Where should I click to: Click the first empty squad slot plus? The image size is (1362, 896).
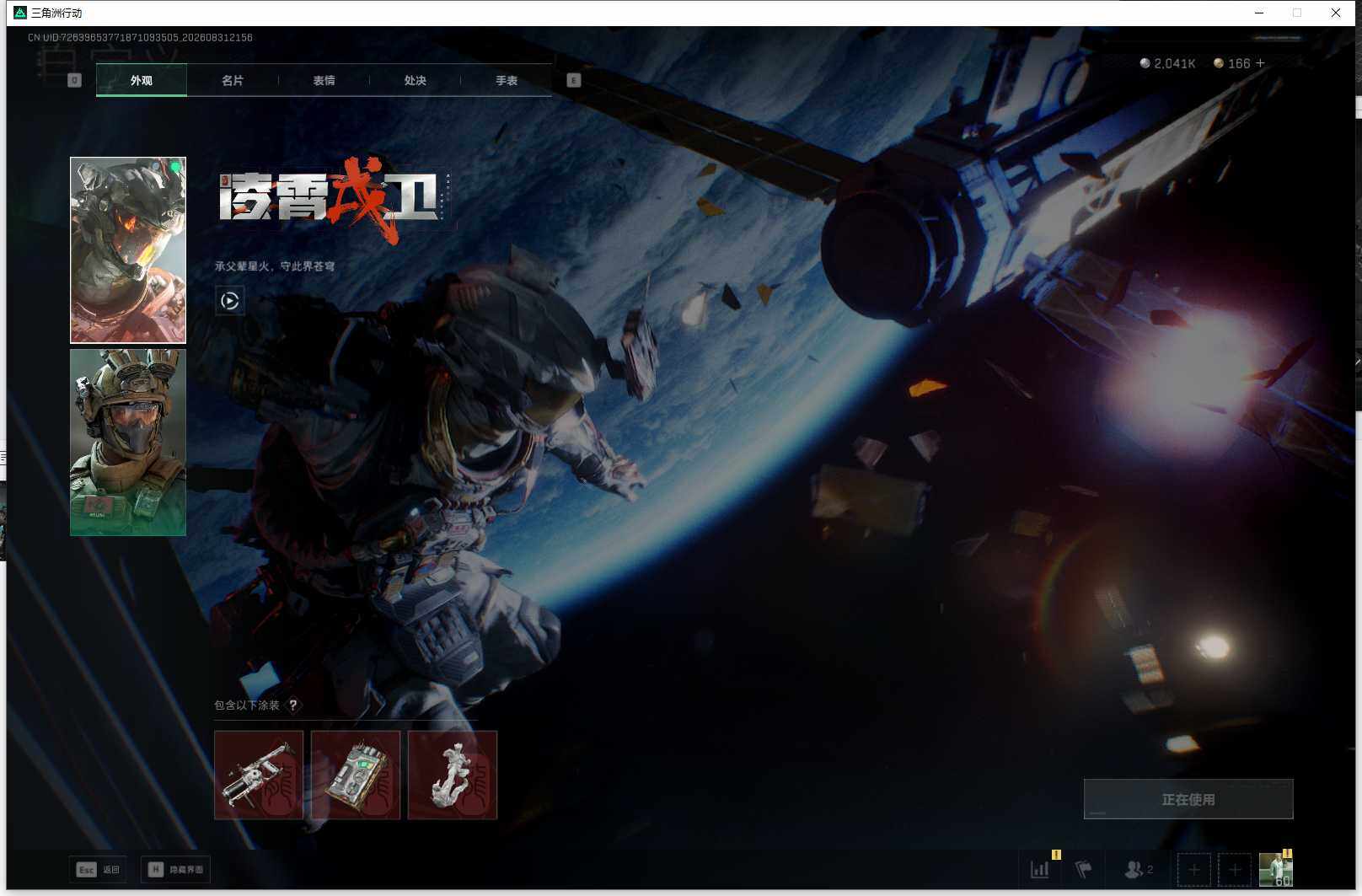point(1194,869)
